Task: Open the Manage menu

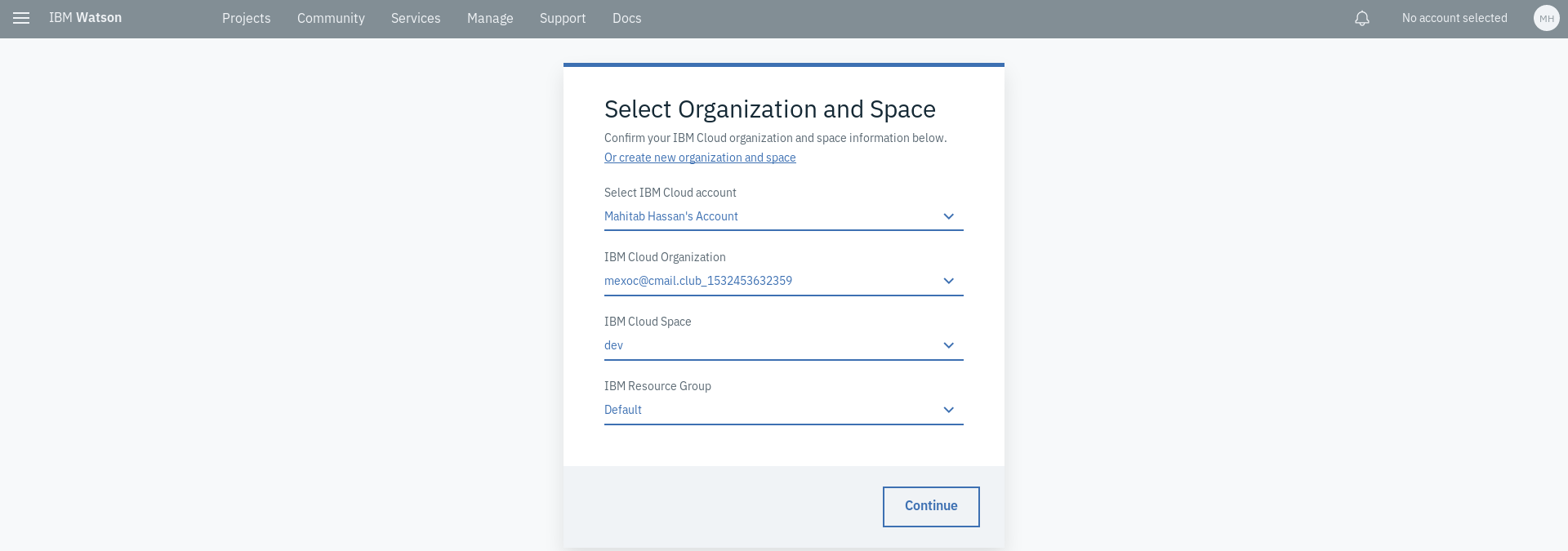Action: coord(490,18)
